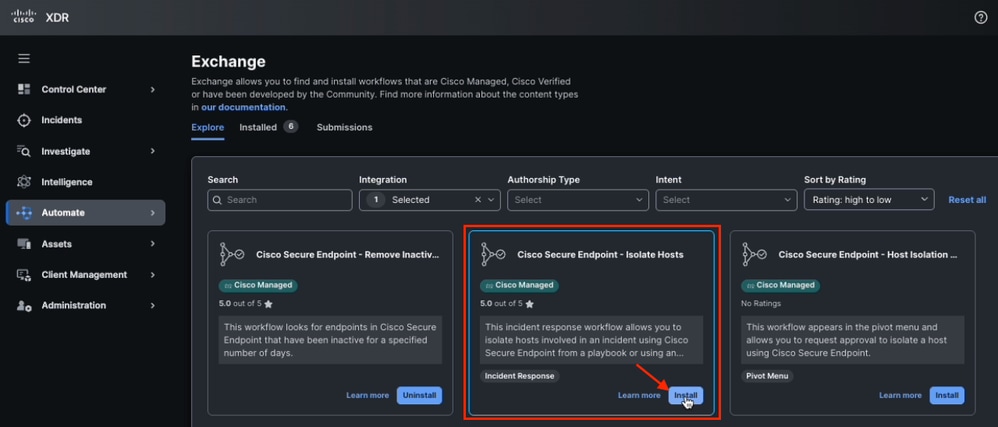Viewport: 998px width, 427px height.
Task: Click workflow icon on Isolate Hosts card
Action: 493,254
